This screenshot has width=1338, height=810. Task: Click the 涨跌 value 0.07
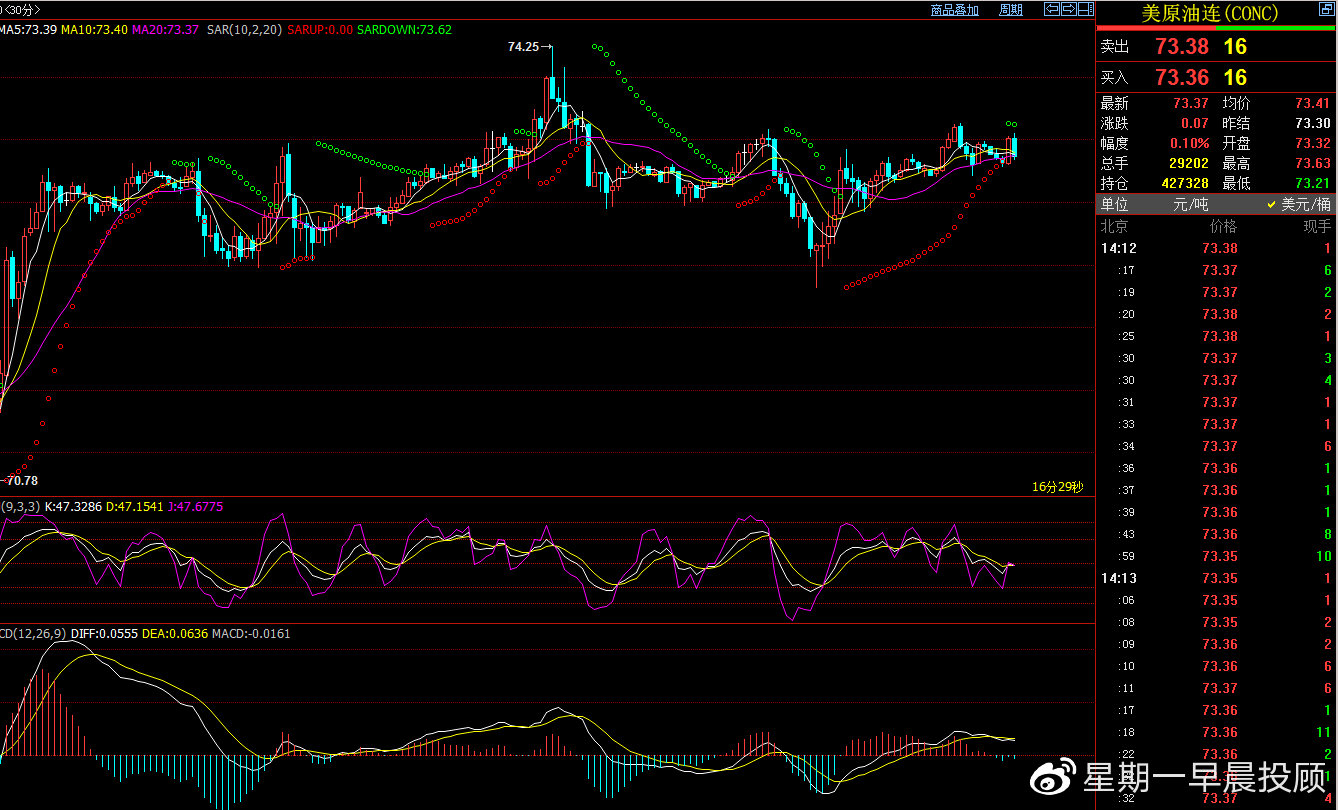[1194, 123]
